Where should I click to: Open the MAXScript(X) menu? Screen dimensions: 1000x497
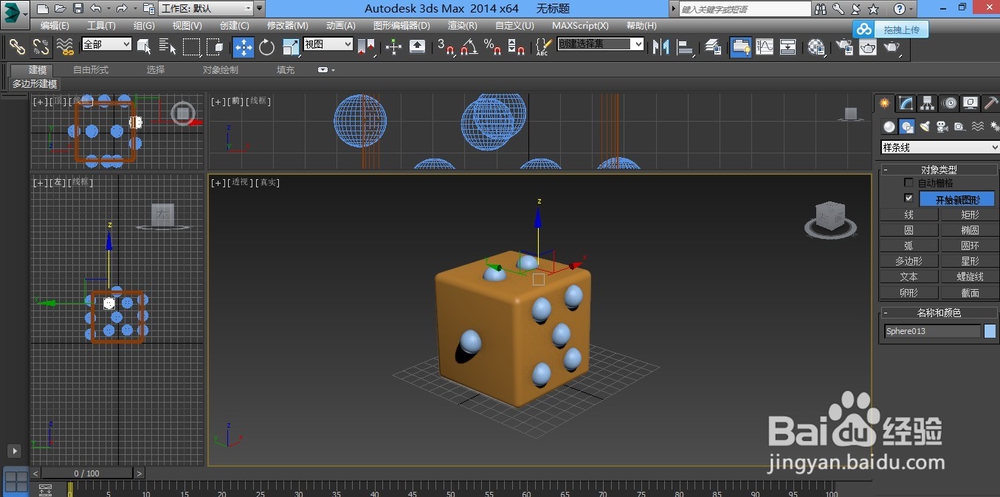pyautogui.click(x=580, y=26)
